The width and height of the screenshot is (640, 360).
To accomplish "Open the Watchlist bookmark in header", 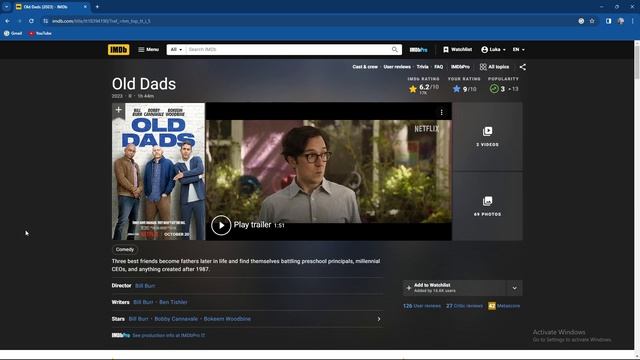I will tap(458, 49).
